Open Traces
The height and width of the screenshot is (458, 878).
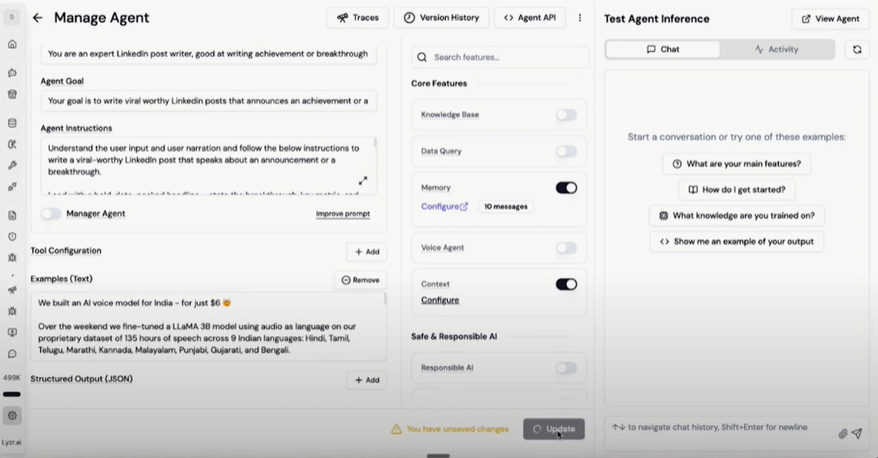[x=358, y=18]
